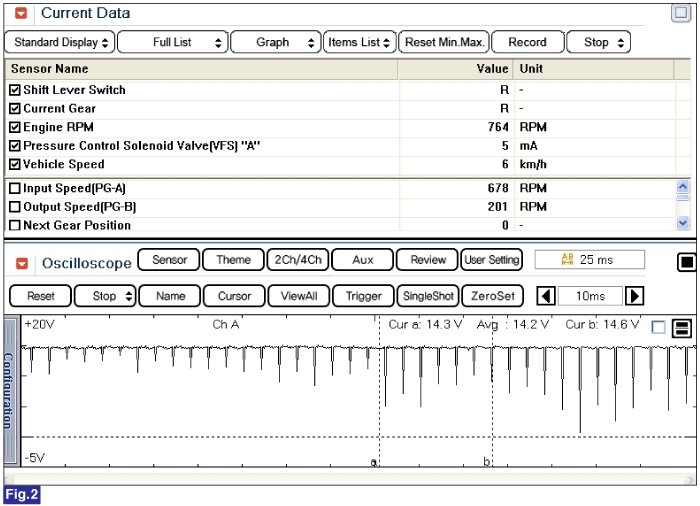This screenshot has height=506, width=700.
Task: Click the split-view icon in waveform corner
Action: pos(682,328)
